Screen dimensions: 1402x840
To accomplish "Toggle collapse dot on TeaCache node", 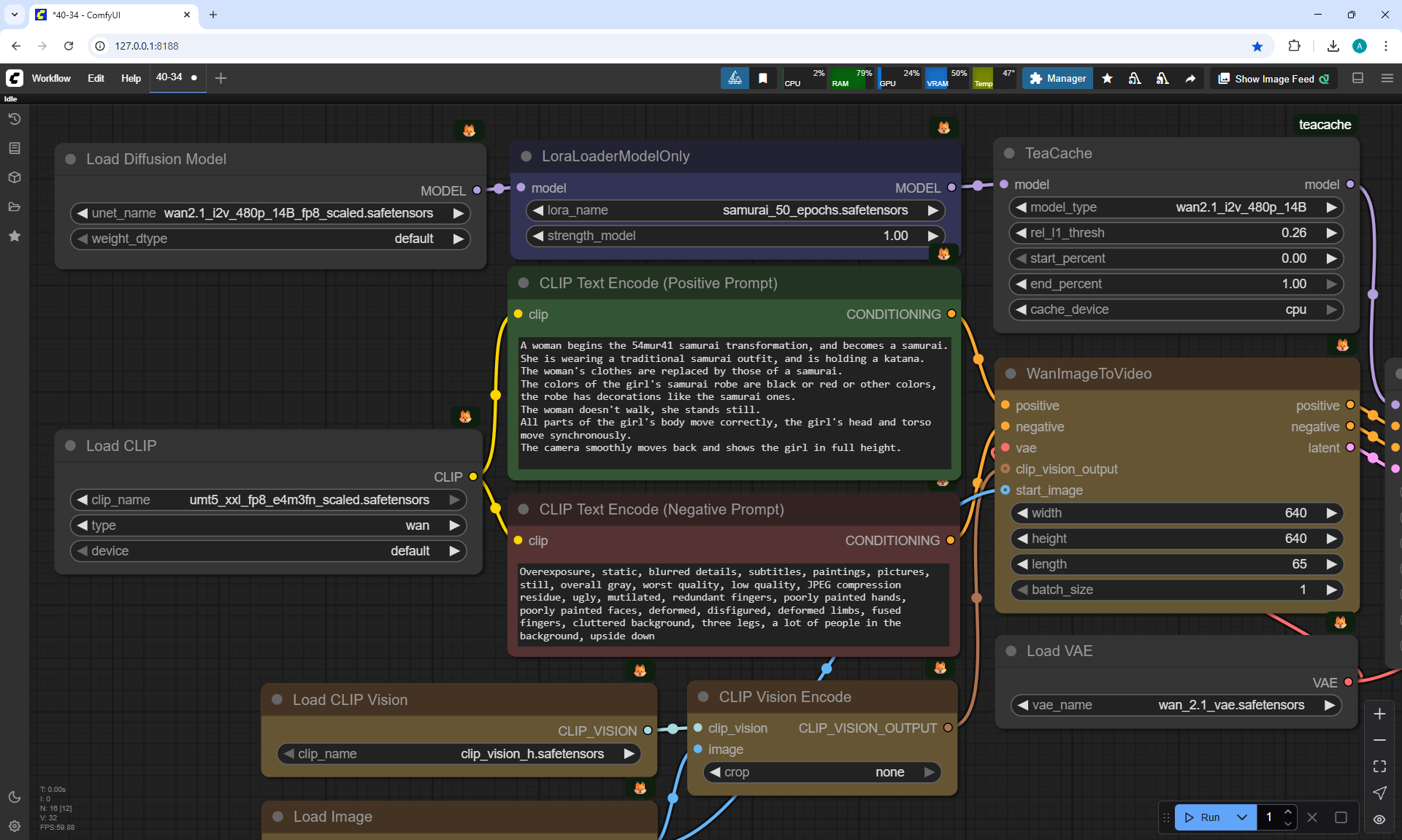I will click(1010, 153).
